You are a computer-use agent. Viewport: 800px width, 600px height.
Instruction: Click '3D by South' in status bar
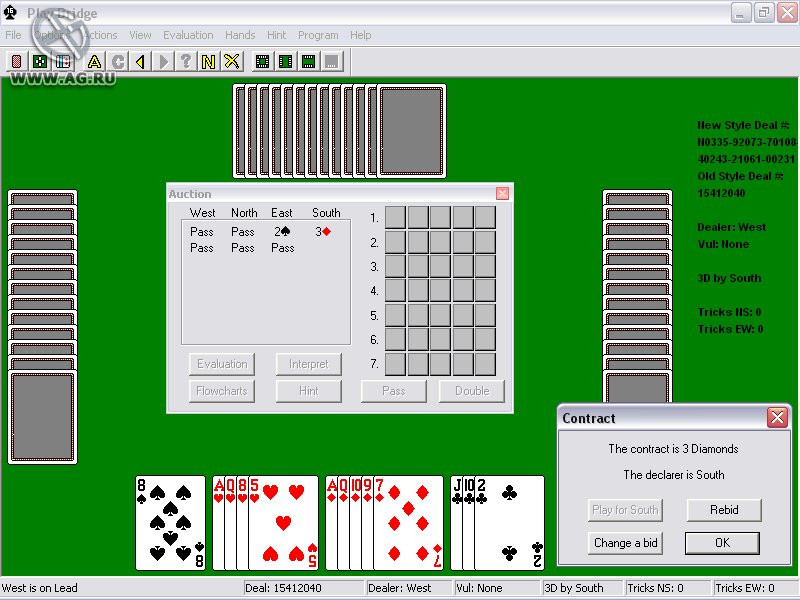573,588
